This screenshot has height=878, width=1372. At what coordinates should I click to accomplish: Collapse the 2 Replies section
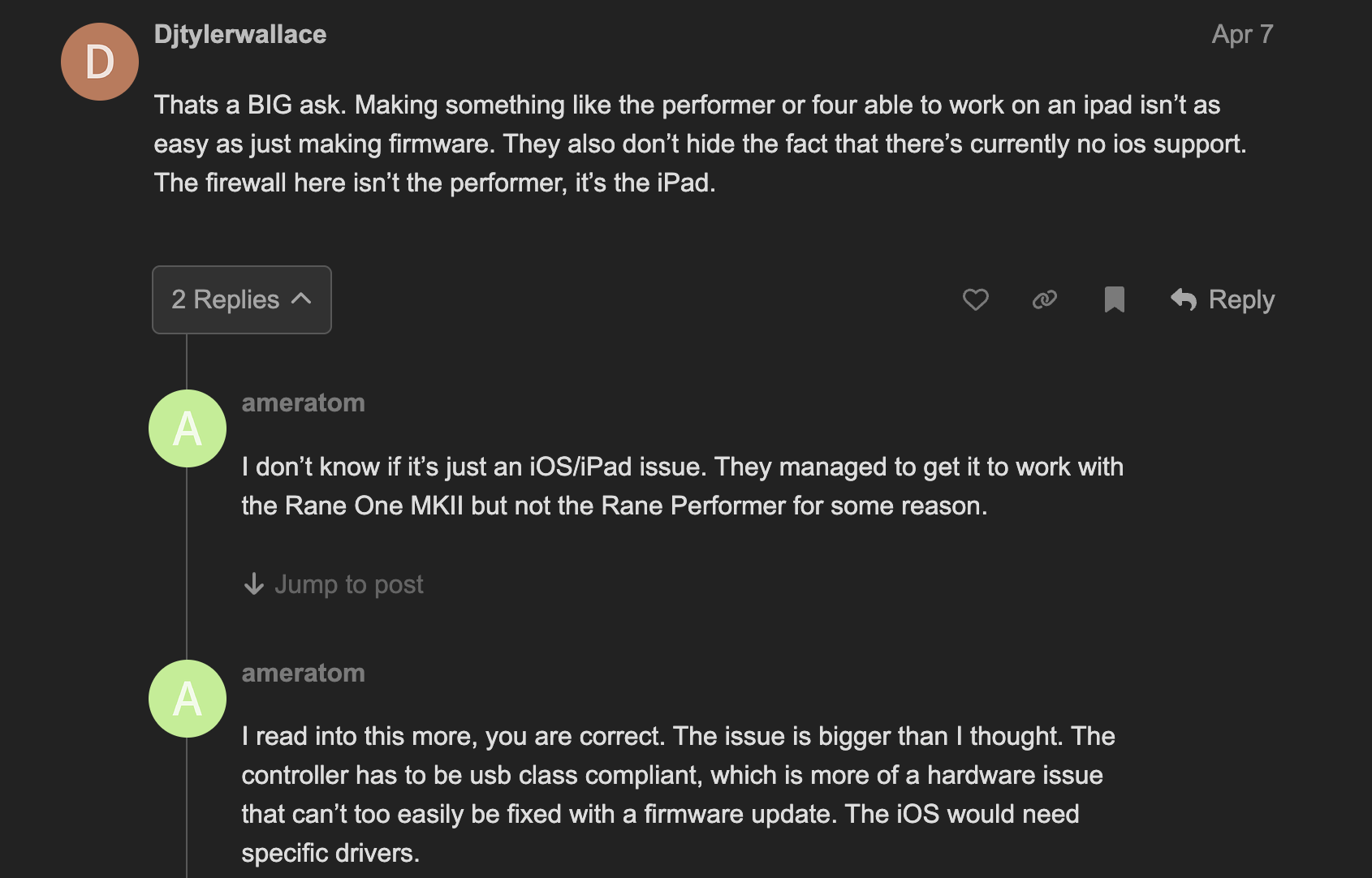pyautogui.click(x=226, y=299)
